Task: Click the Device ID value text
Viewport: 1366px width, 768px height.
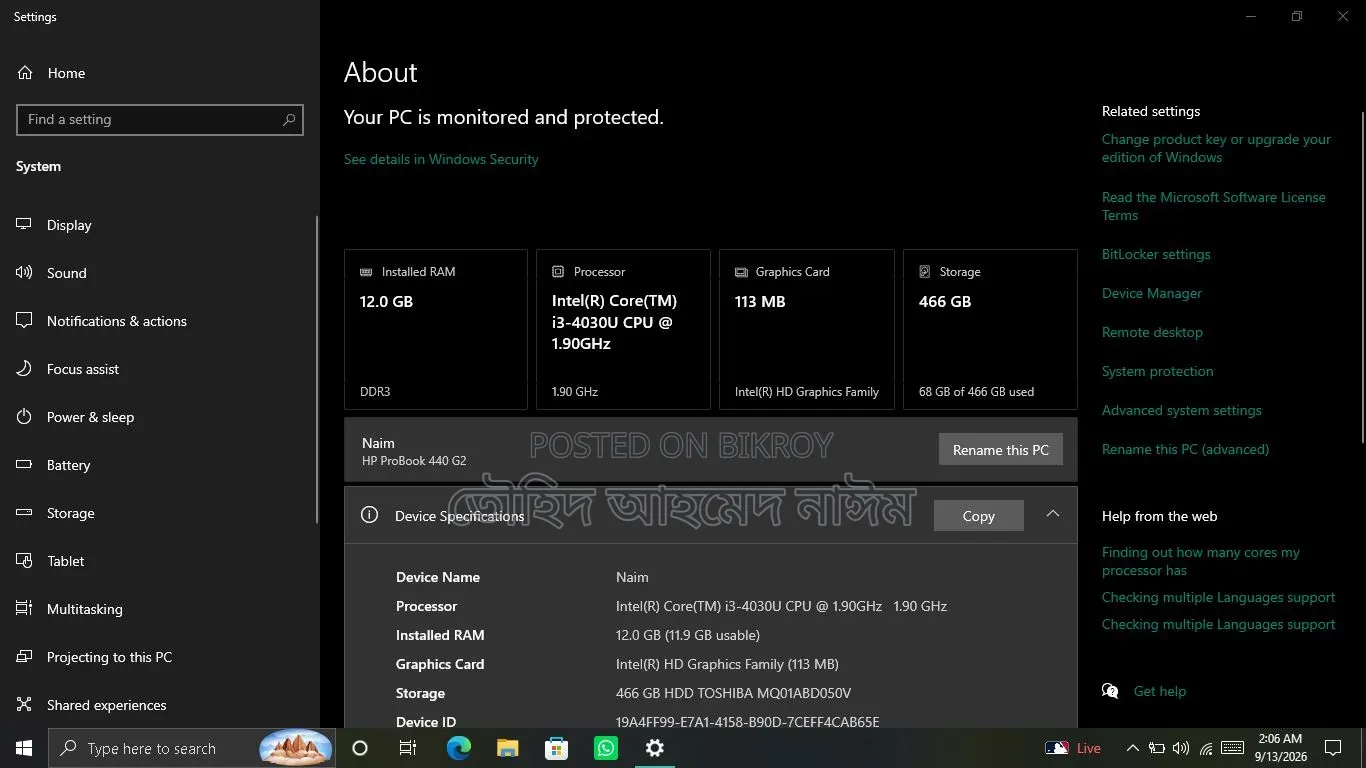Action: click(748, 722)
